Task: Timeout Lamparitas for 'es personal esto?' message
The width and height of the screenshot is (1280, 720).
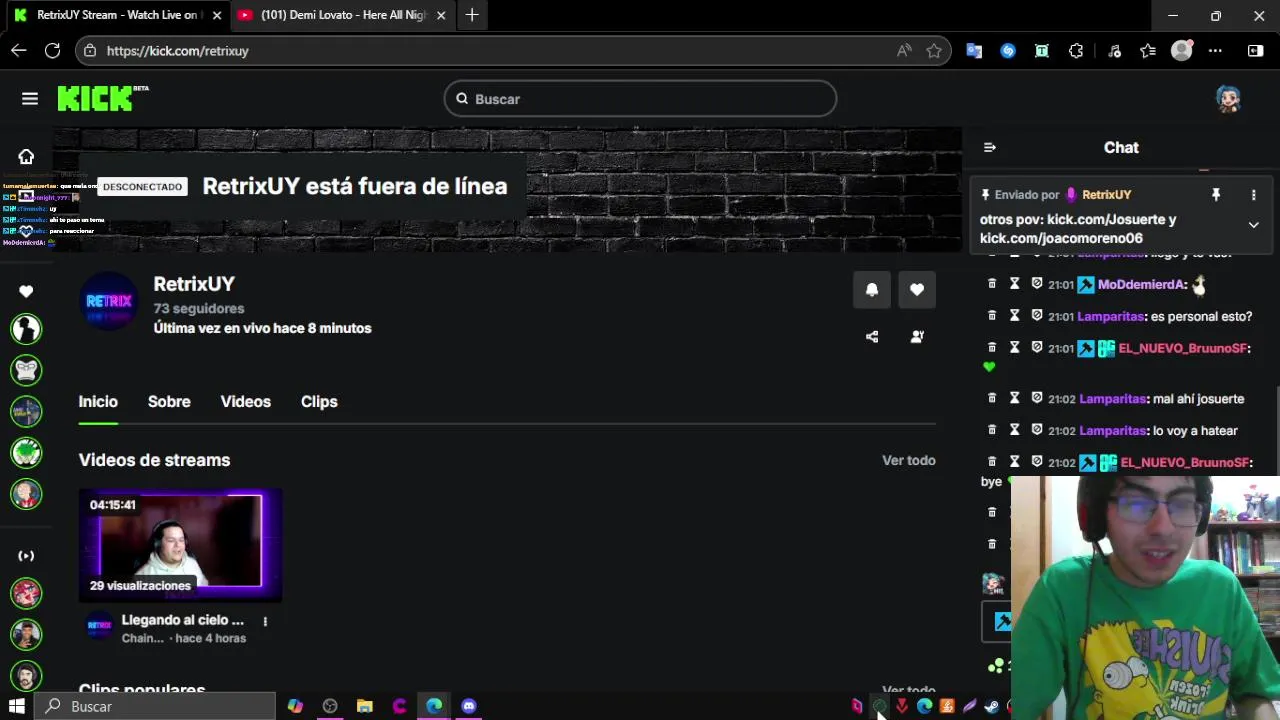Action: (1014, 315)
